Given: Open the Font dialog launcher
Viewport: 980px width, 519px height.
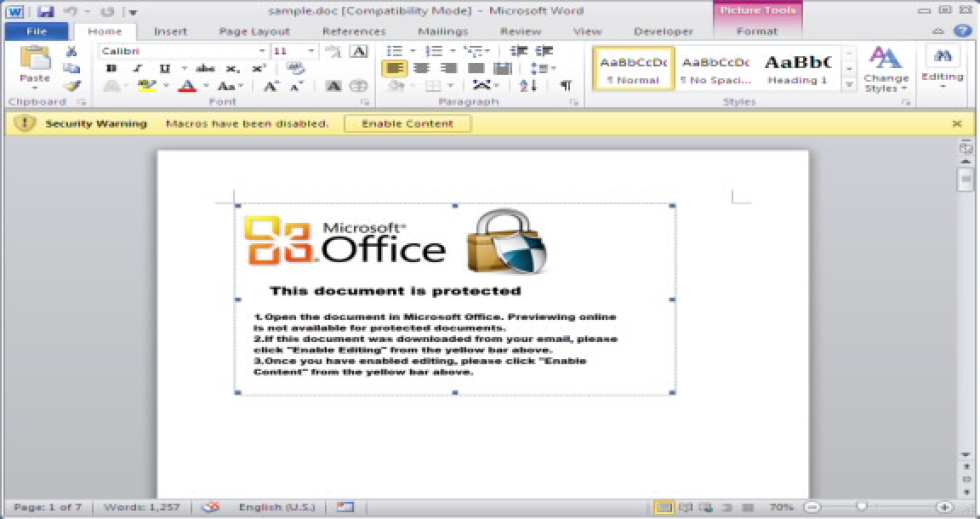Looking at the screenshot, I should pos(365,103).
